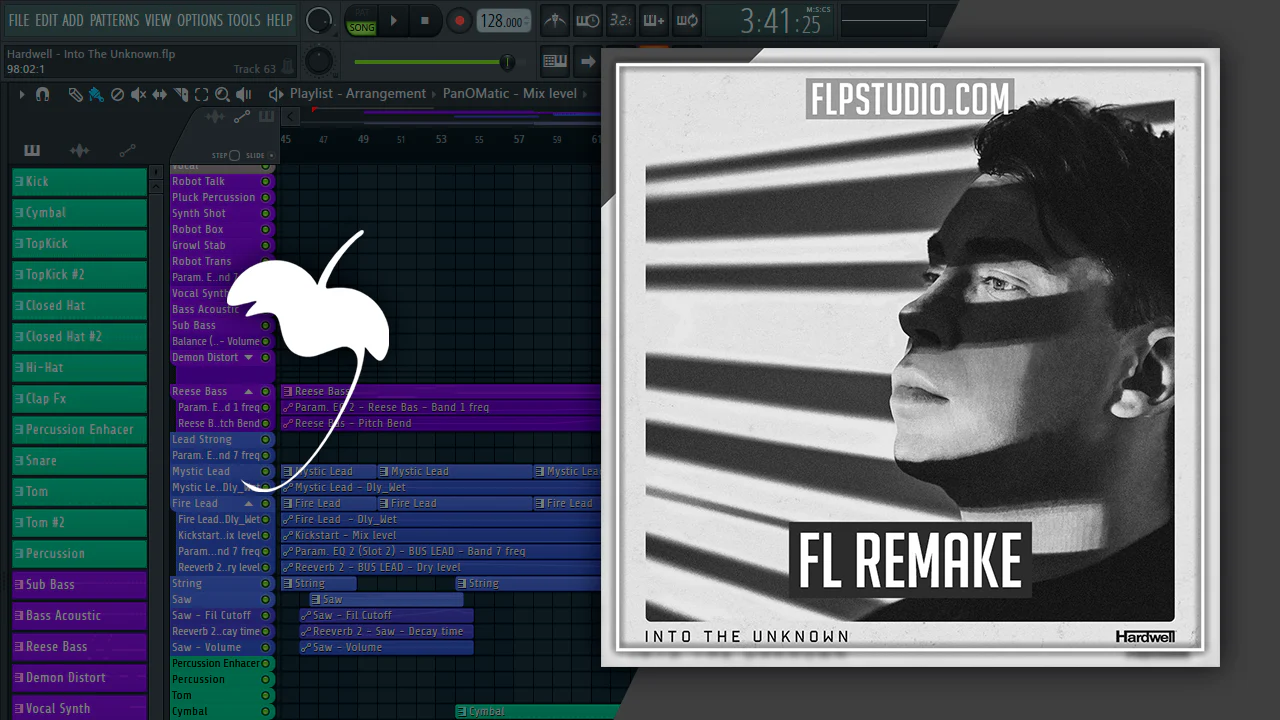
Task: Click the record button
Action: tap(459, 20)
